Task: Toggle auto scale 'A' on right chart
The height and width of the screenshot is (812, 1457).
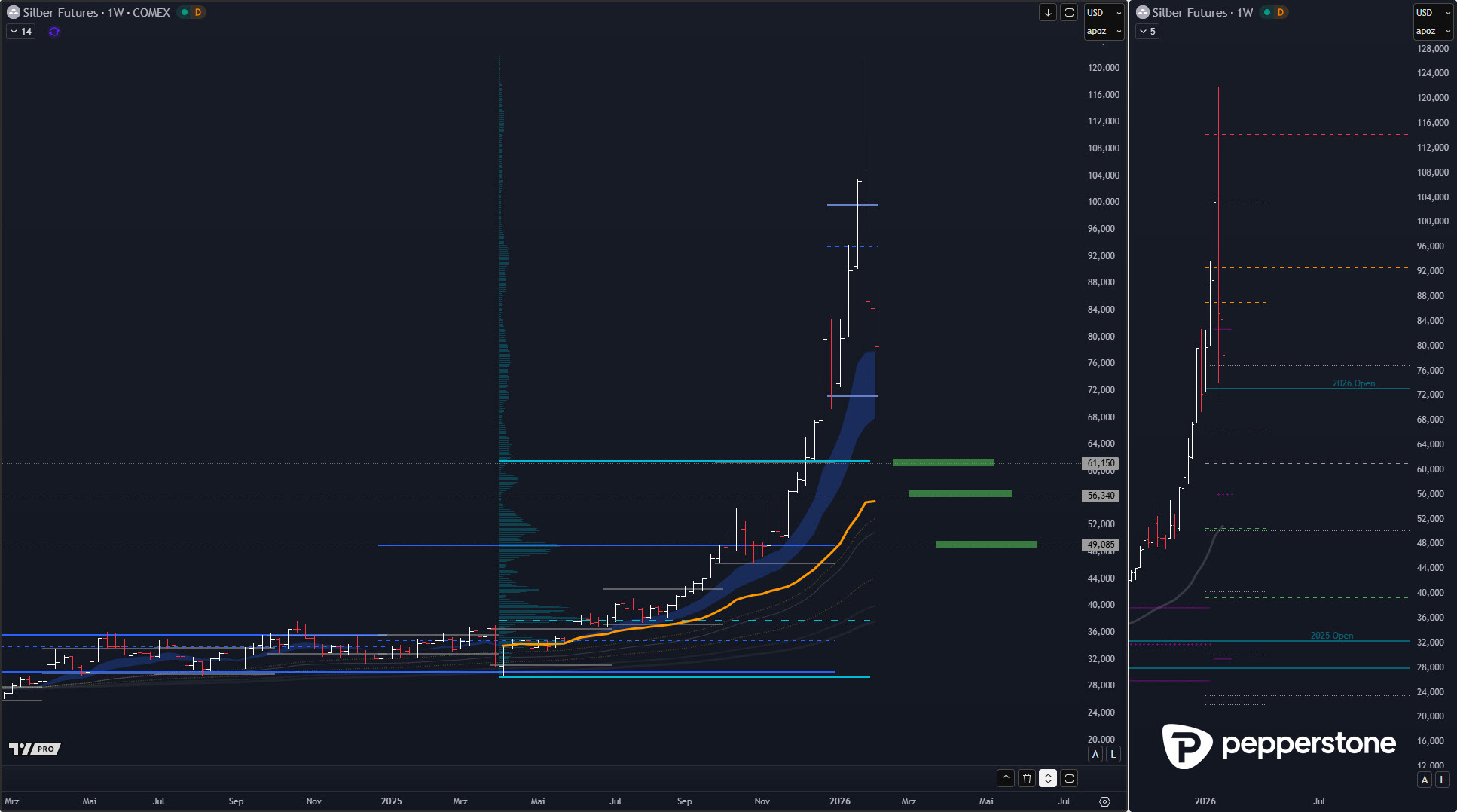Action: coord(1425,780)
